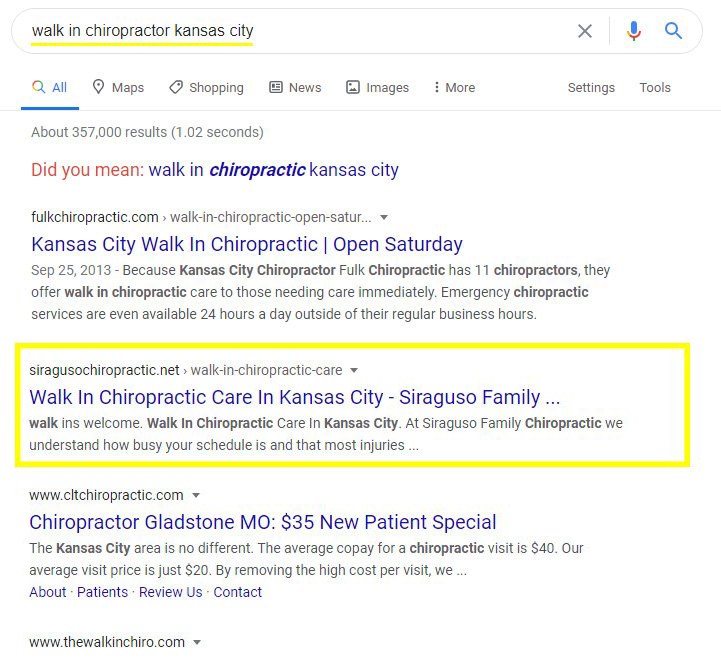
Task: Switch to the Shopping tab
Action: (x=206, y=87)
